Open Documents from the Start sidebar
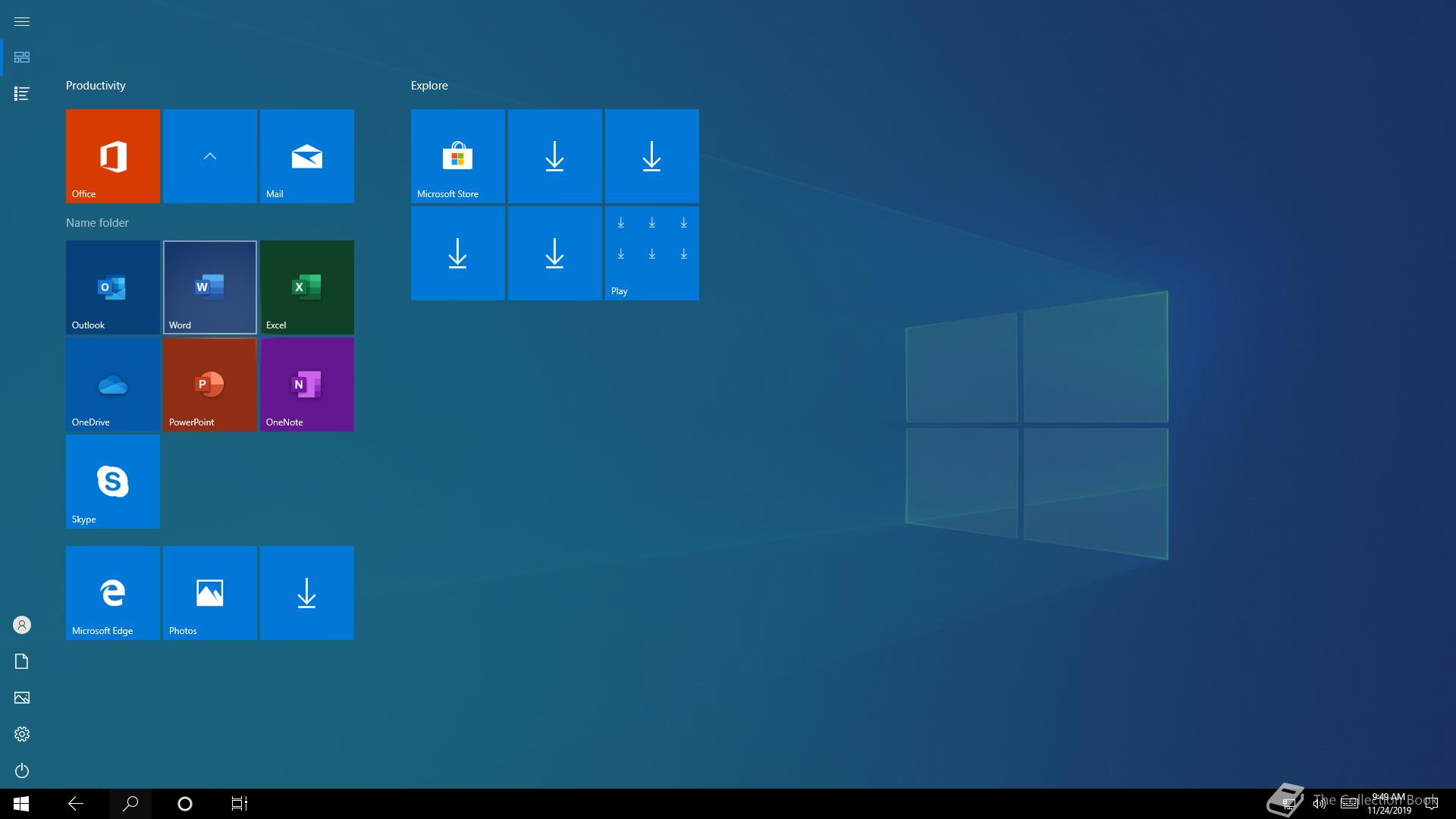This screenshot has height=819, width=1456. [x=22, y=661]
